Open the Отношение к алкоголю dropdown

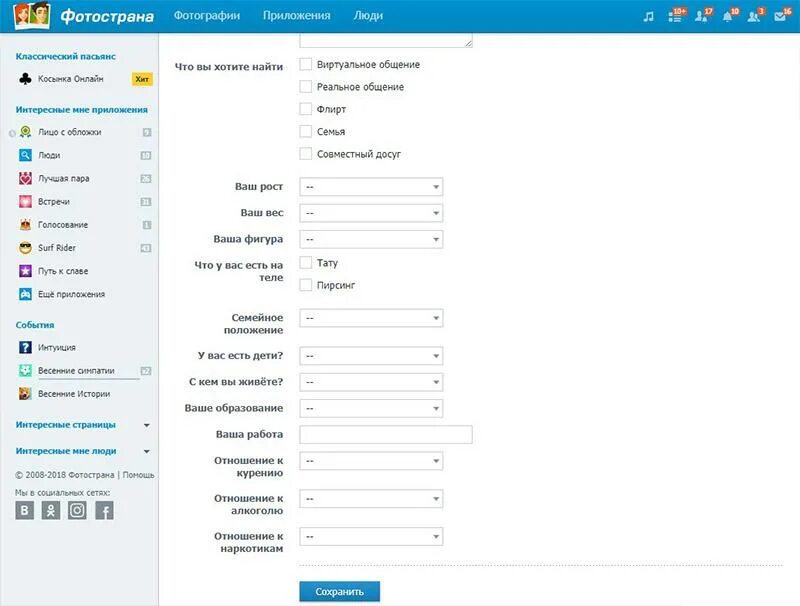click(371, 498)
